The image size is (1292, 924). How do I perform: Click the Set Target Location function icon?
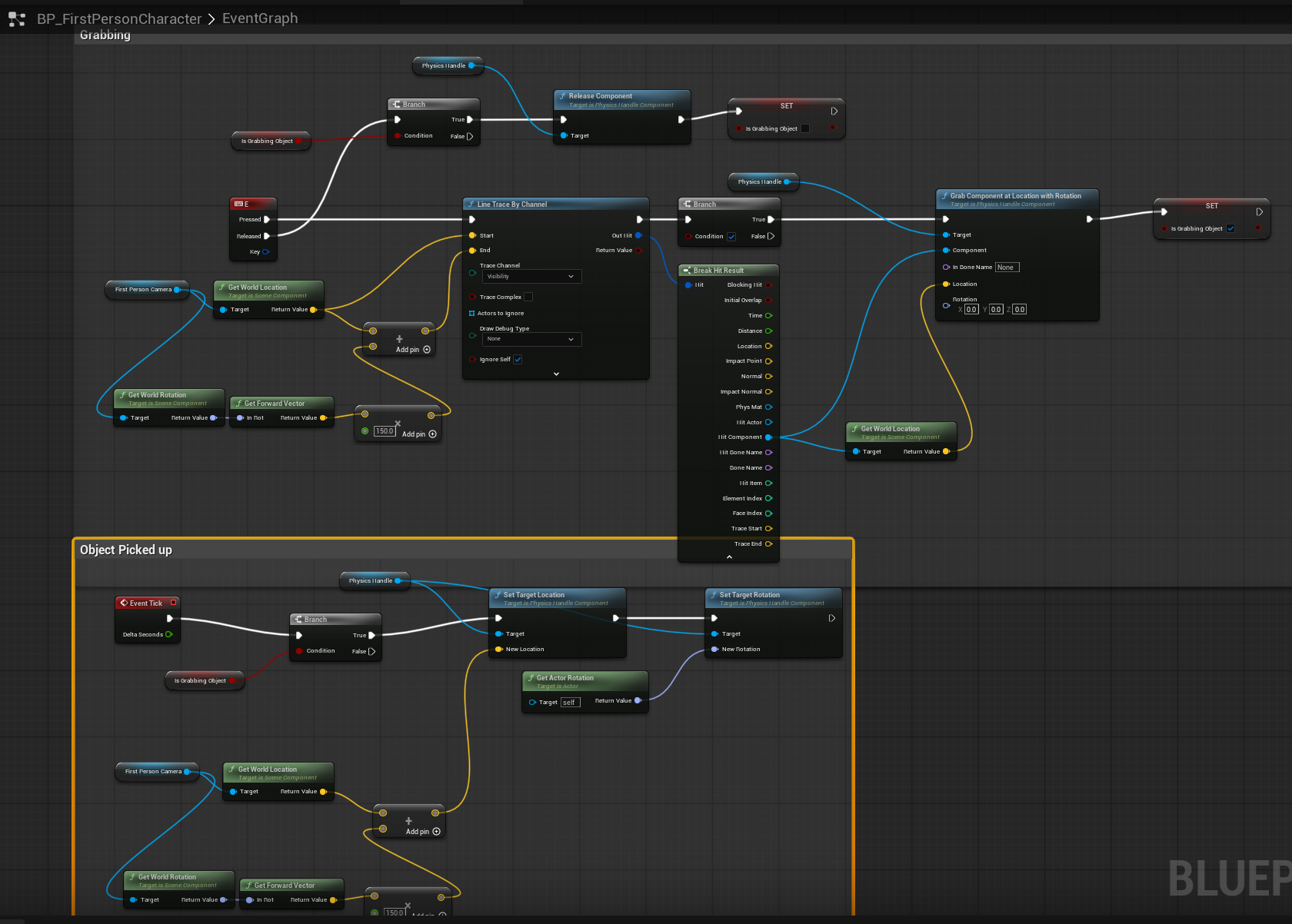point(498,595)
